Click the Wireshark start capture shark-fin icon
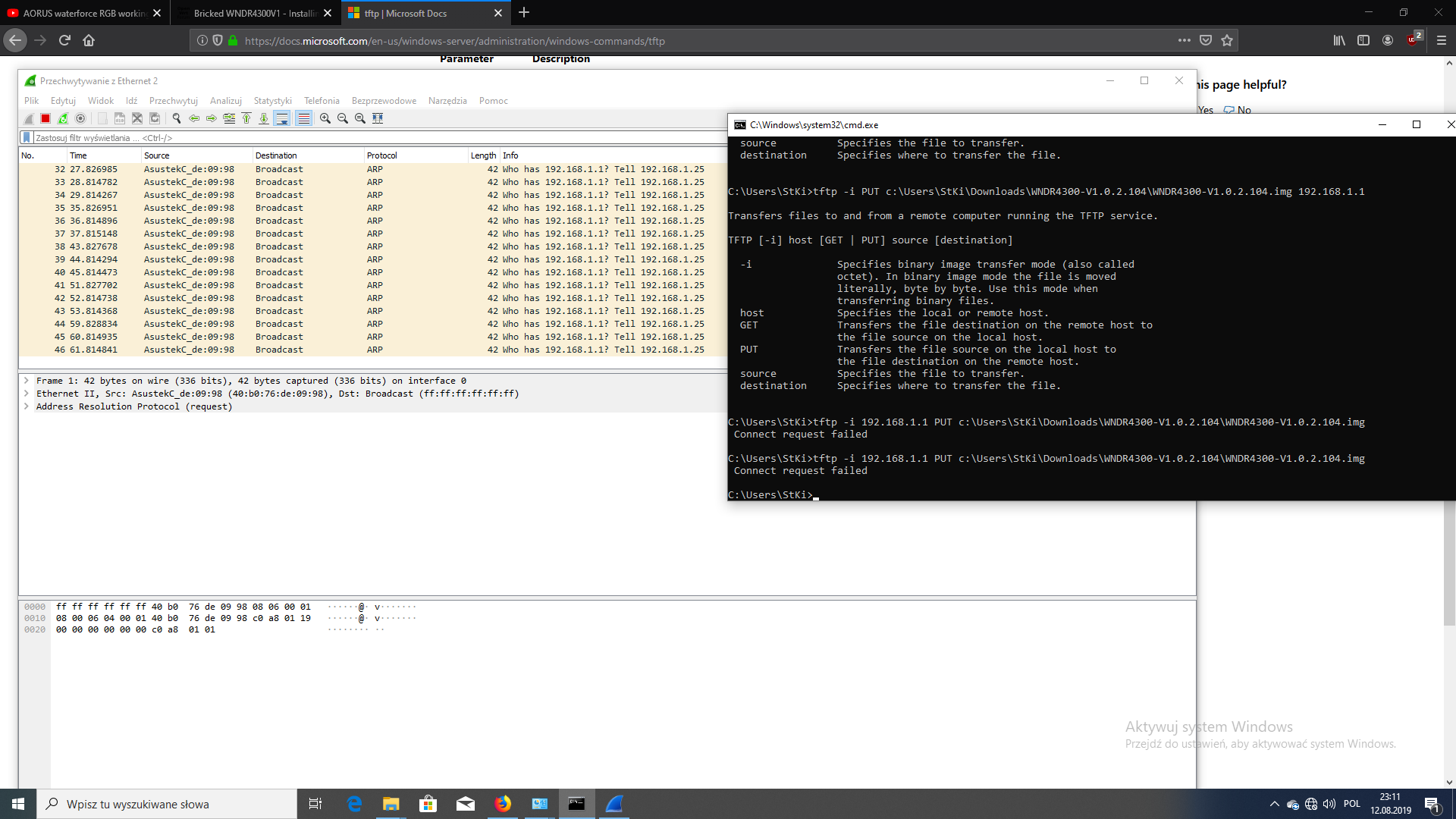 coord(29,118)
